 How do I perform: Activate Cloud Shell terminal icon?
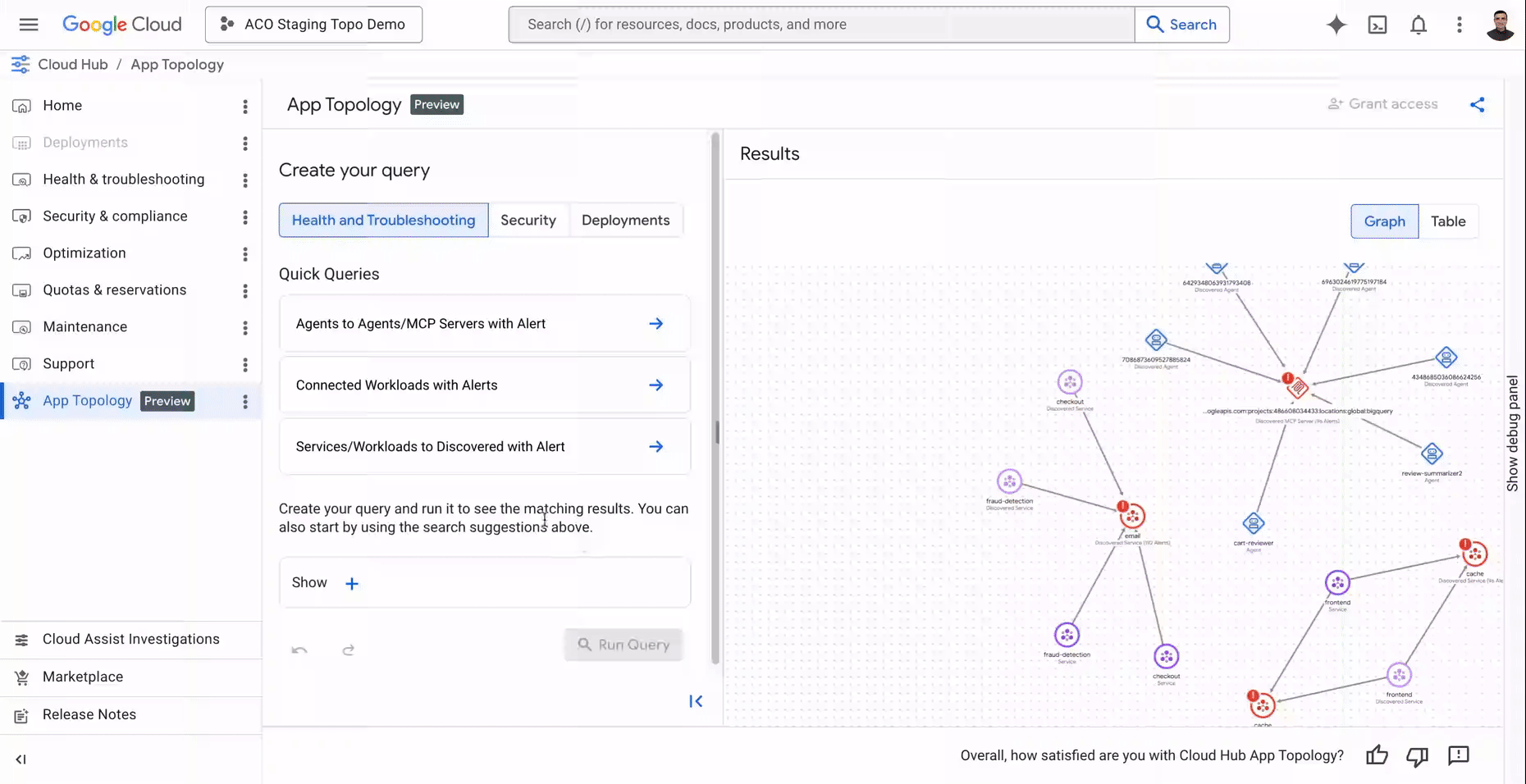pos(1378,25)
